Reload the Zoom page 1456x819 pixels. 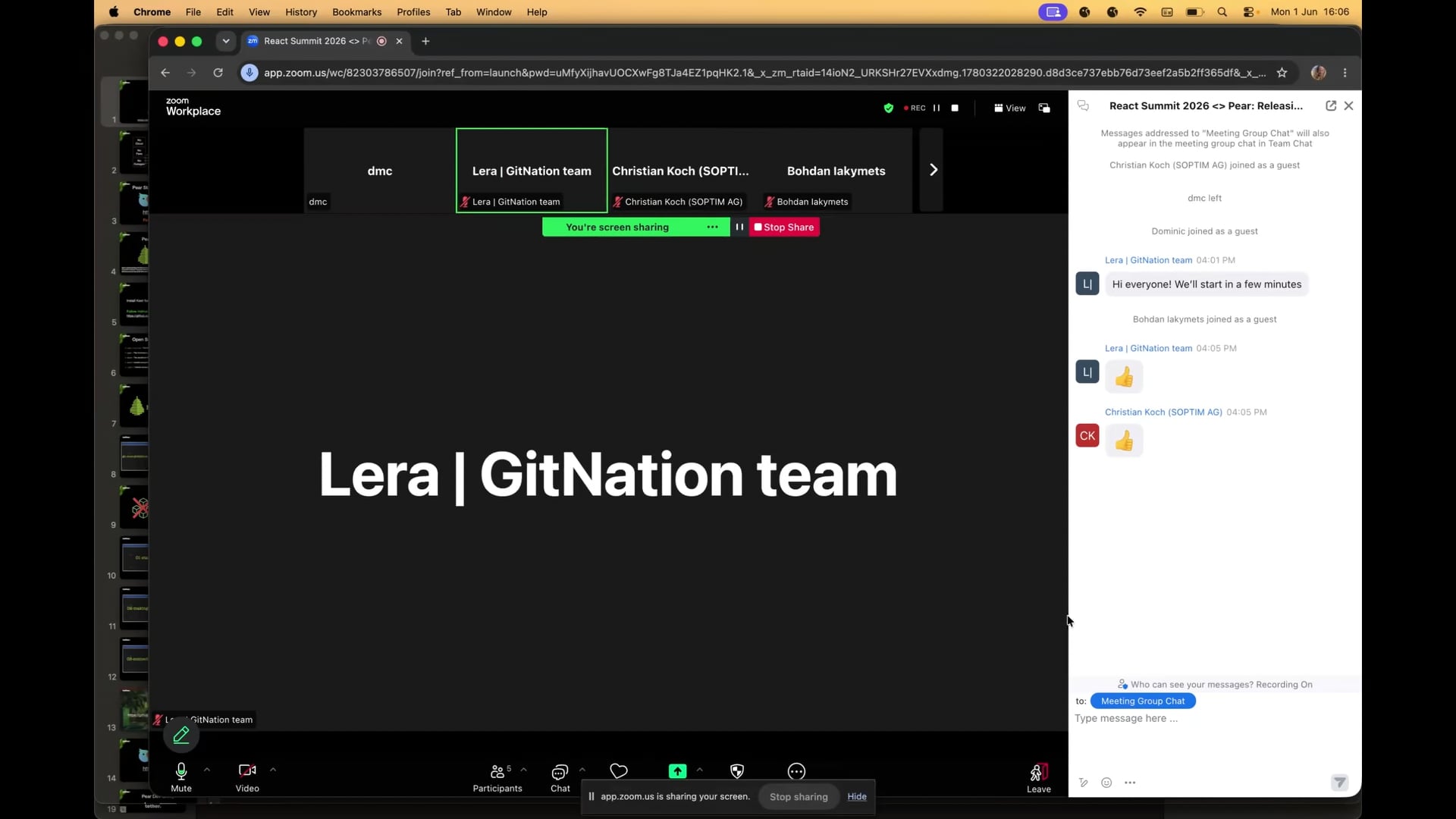pyautogui.click(x=218, y=73)
